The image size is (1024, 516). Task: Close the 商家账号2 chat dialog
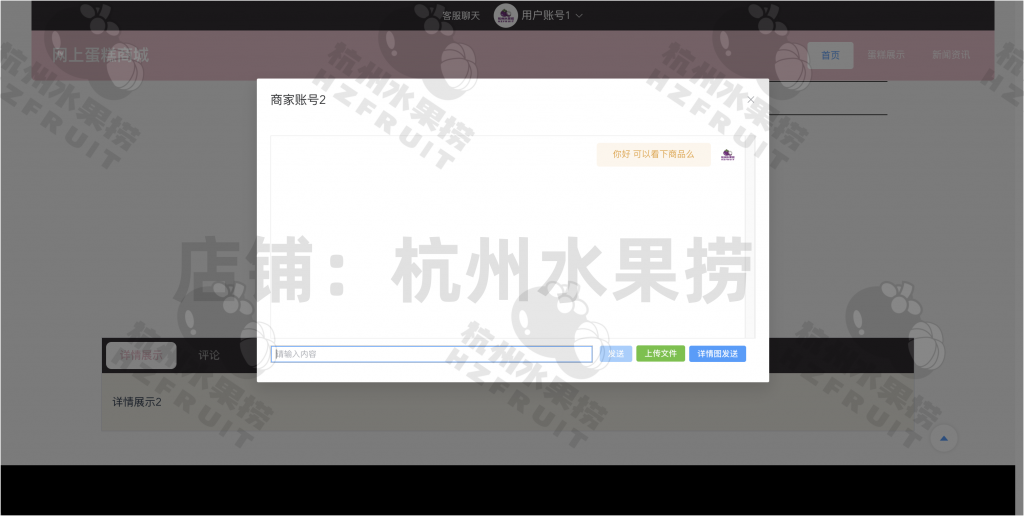coord(750,100)
